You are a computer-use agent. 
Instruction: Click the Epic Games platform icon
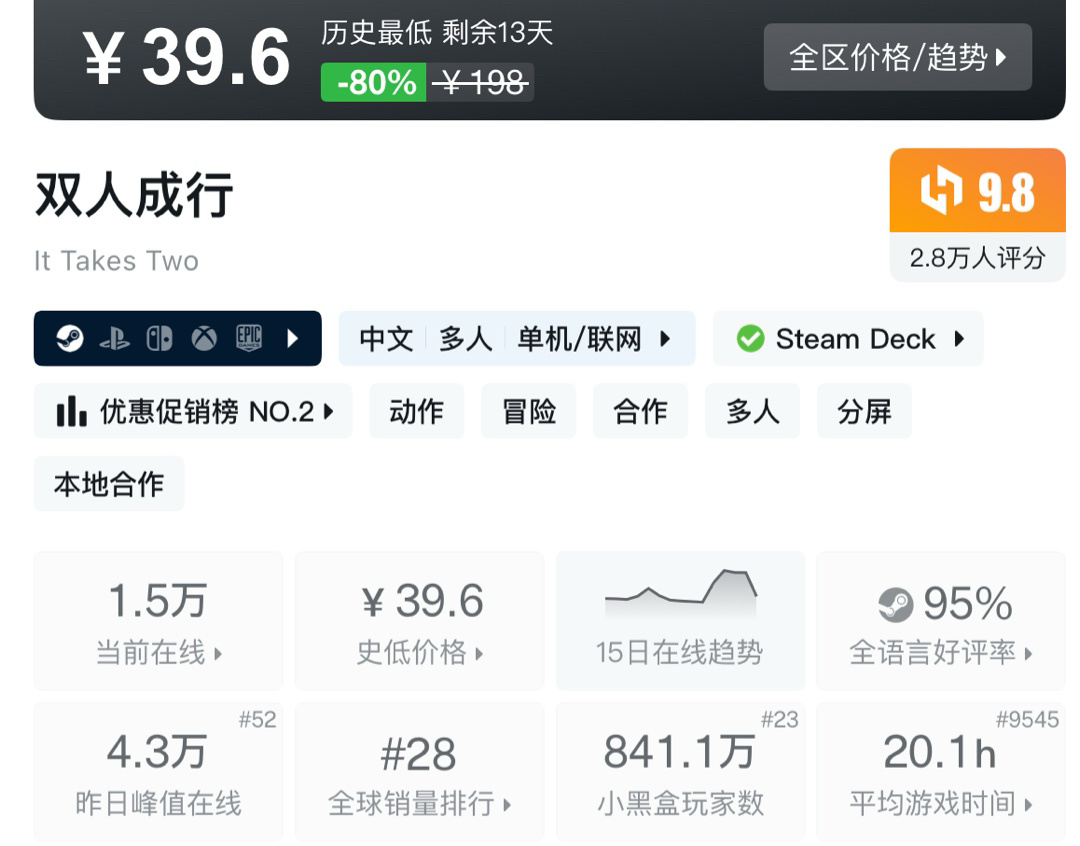pos(249,339)
